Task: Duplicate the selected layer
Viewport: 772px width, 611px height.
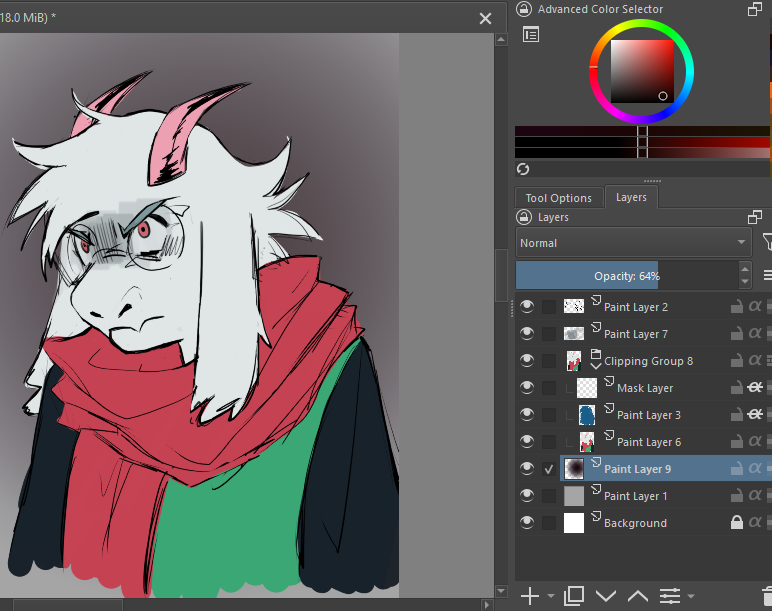Action: coord(574,596)
